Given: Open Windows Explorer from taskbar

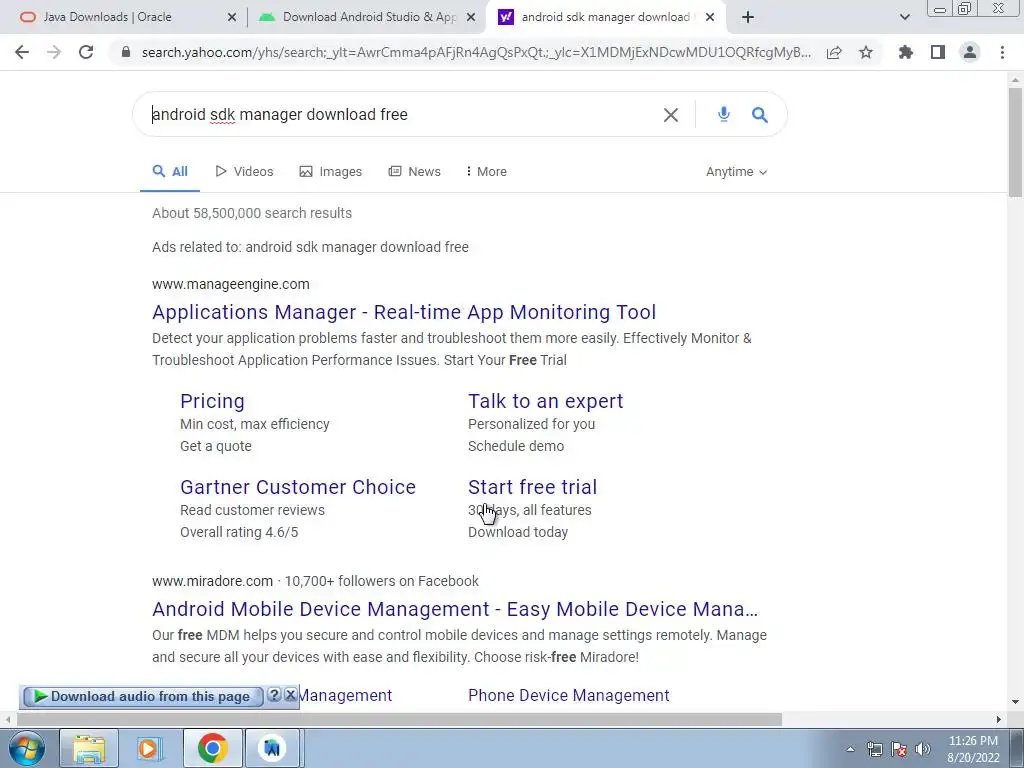Looking at the screenshot, I should click(89, 748).
